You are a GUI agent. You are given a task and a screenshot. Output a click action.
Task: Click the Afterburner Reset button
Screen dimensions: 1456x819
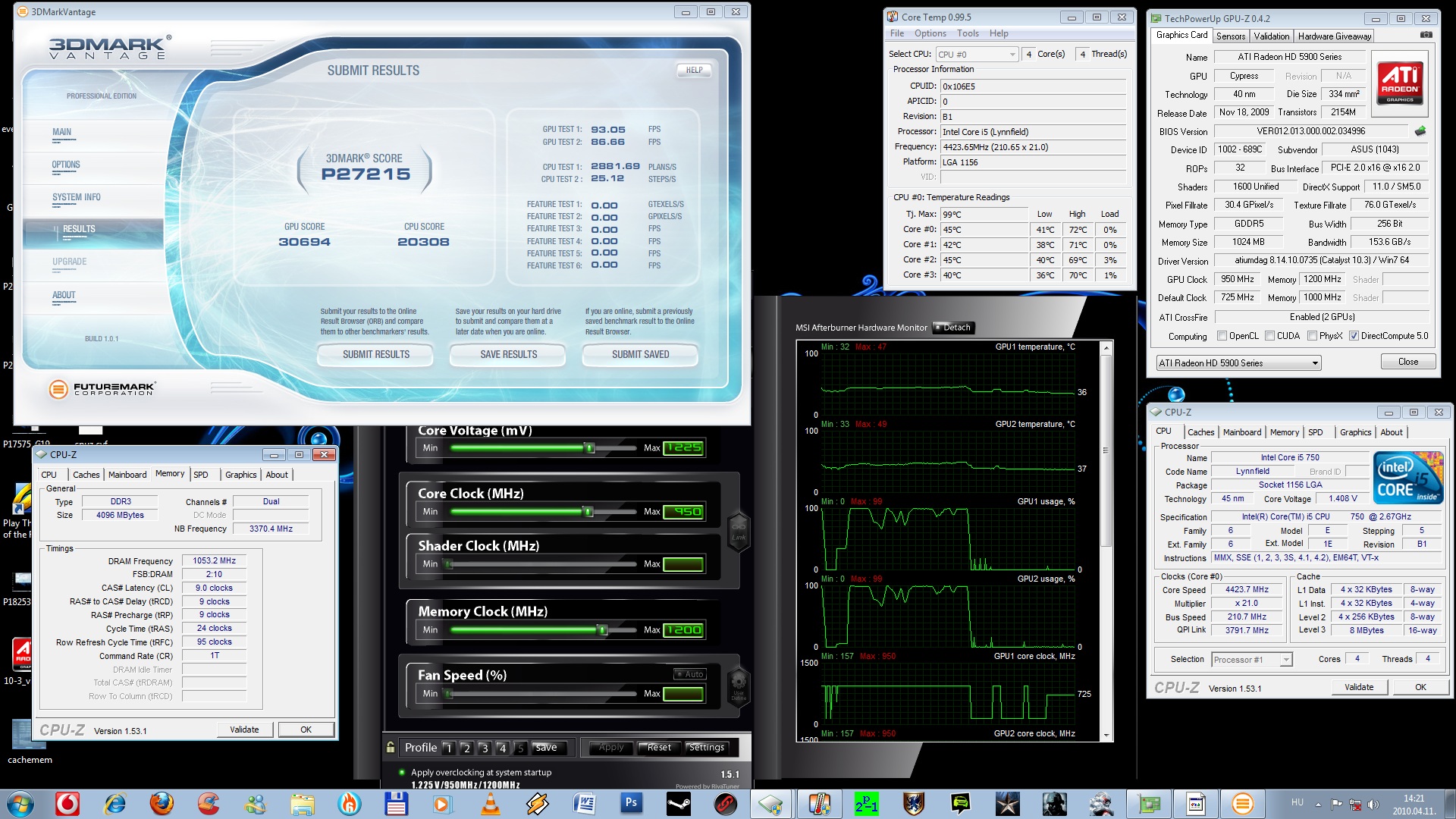click(658, 748)
